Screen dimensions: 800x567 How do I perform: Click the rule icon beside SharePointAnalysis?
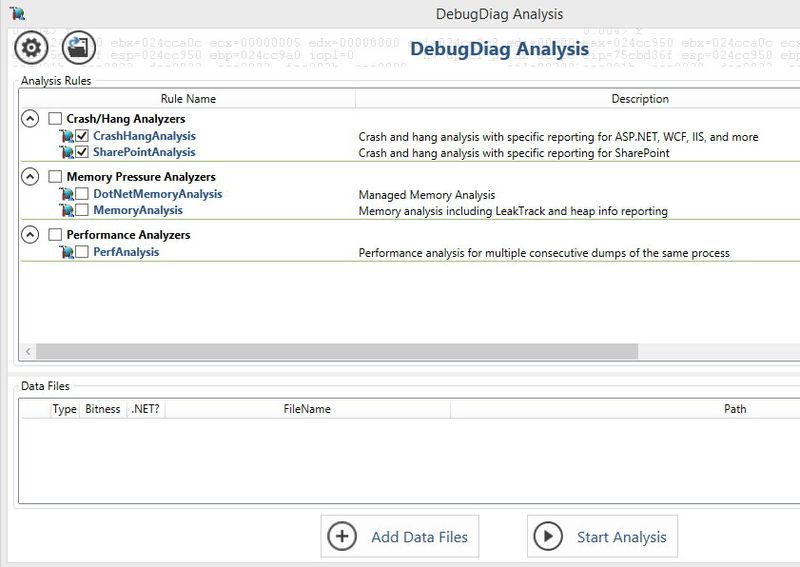coord(66,152)
